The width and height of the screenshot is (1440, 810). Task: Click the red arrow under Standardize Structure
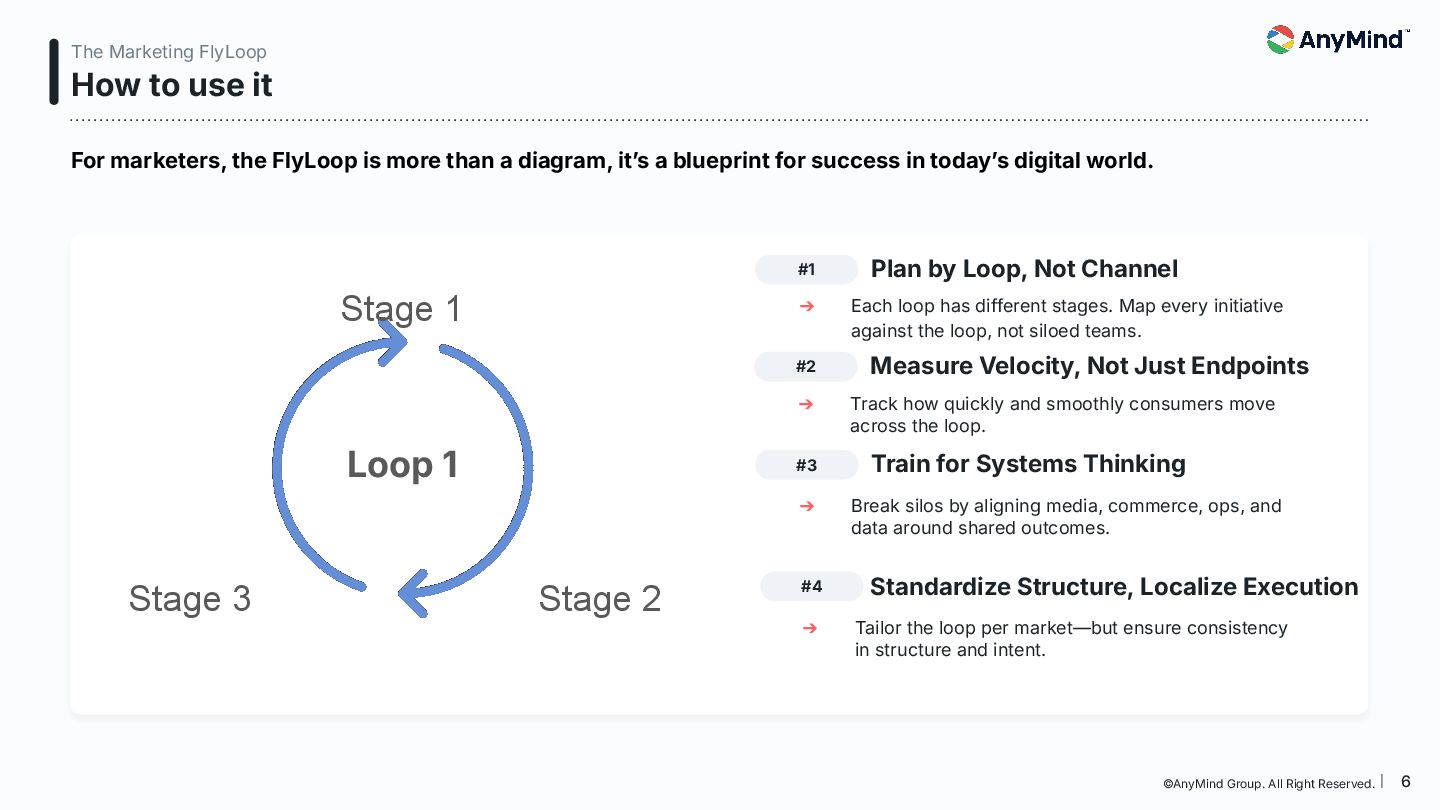[x=810, y=628]
